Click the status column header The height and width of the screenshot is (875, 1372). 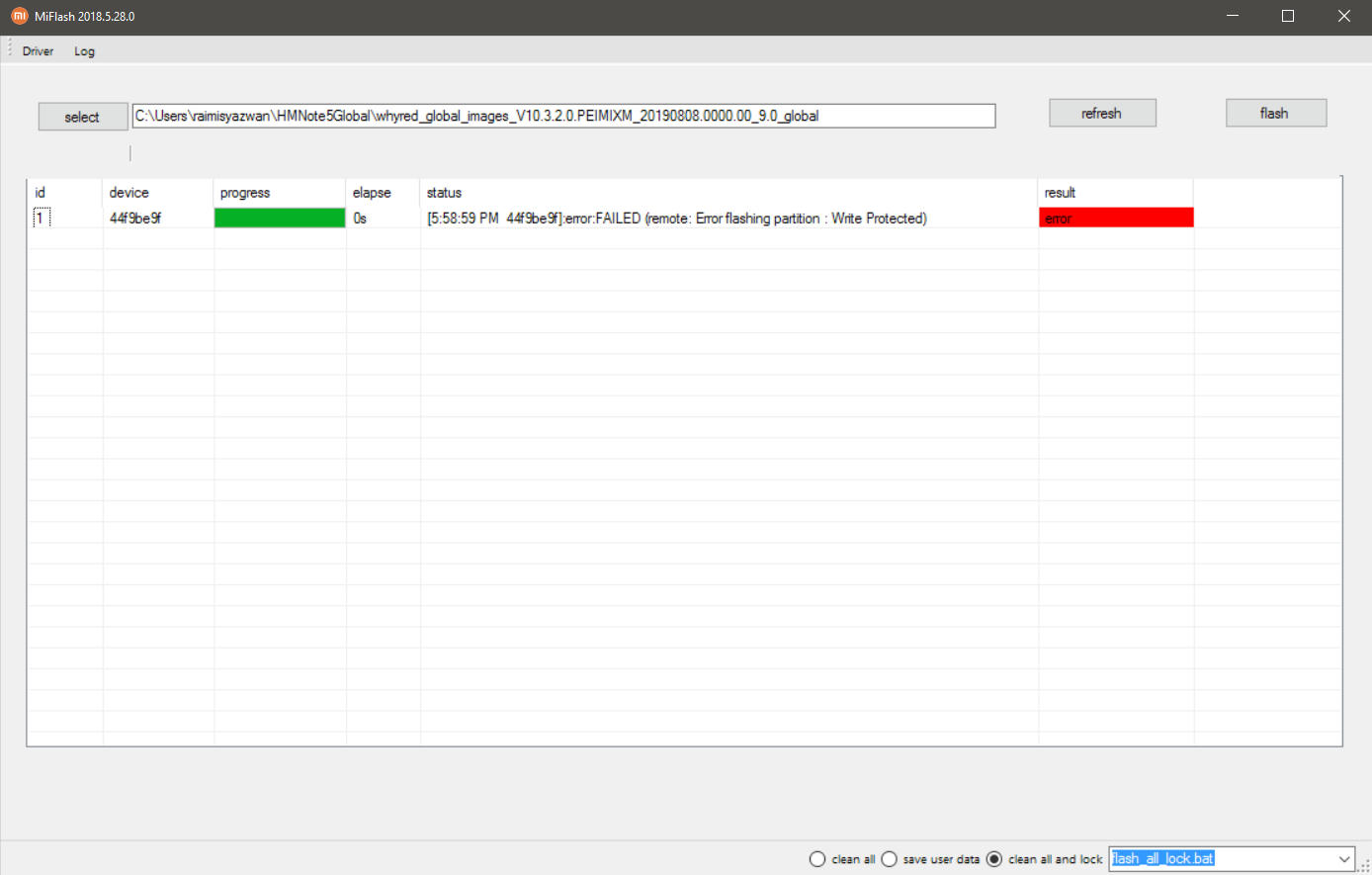444,193
